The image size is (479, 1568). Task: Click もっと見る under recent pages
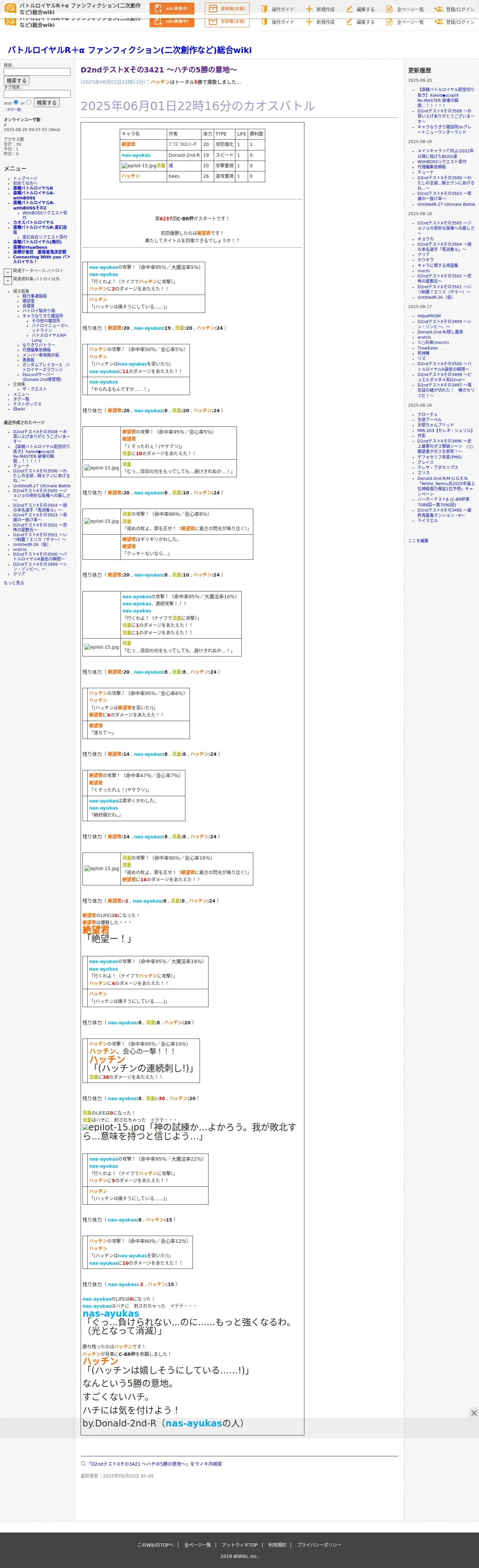[14, 583]
